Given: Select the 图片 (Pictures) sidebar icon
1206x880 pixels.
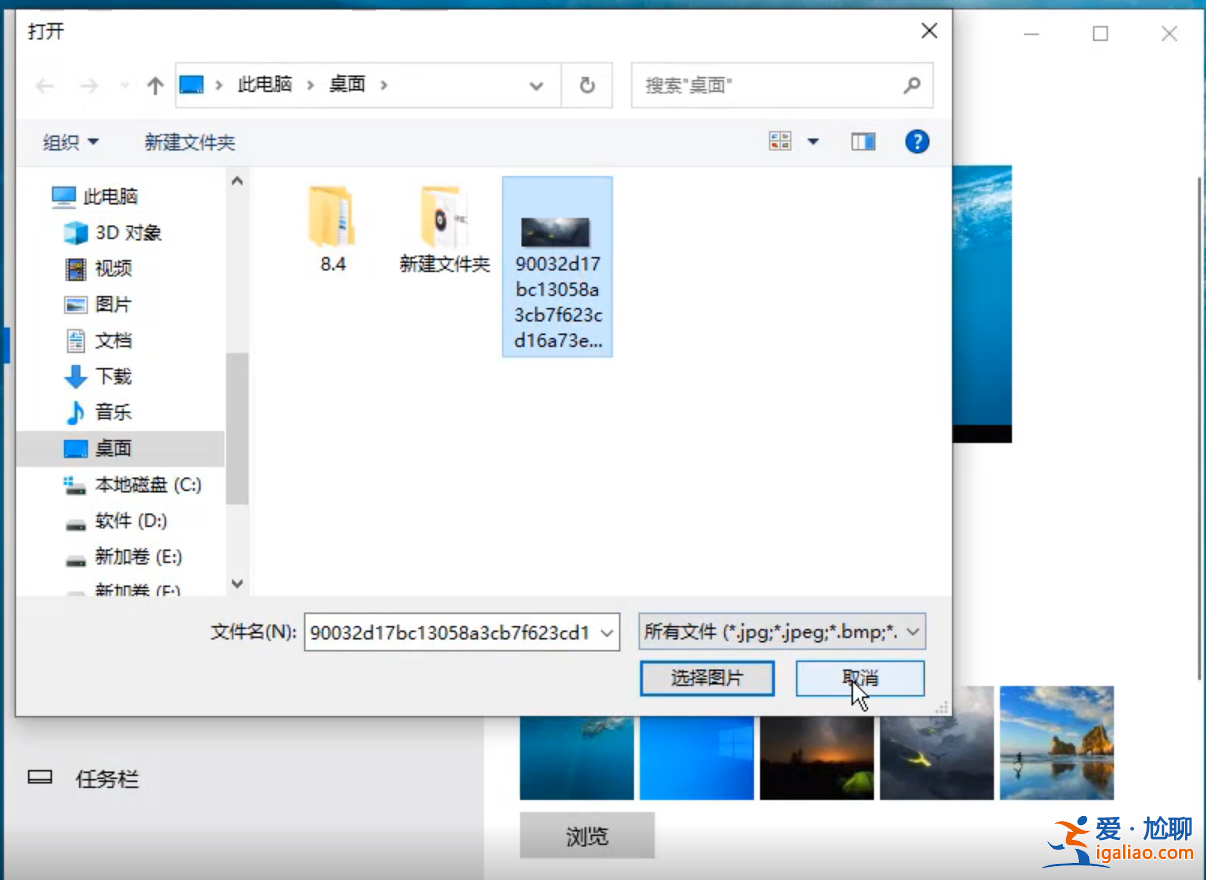Looking at the screenshot, I should [x=73, y=304].
